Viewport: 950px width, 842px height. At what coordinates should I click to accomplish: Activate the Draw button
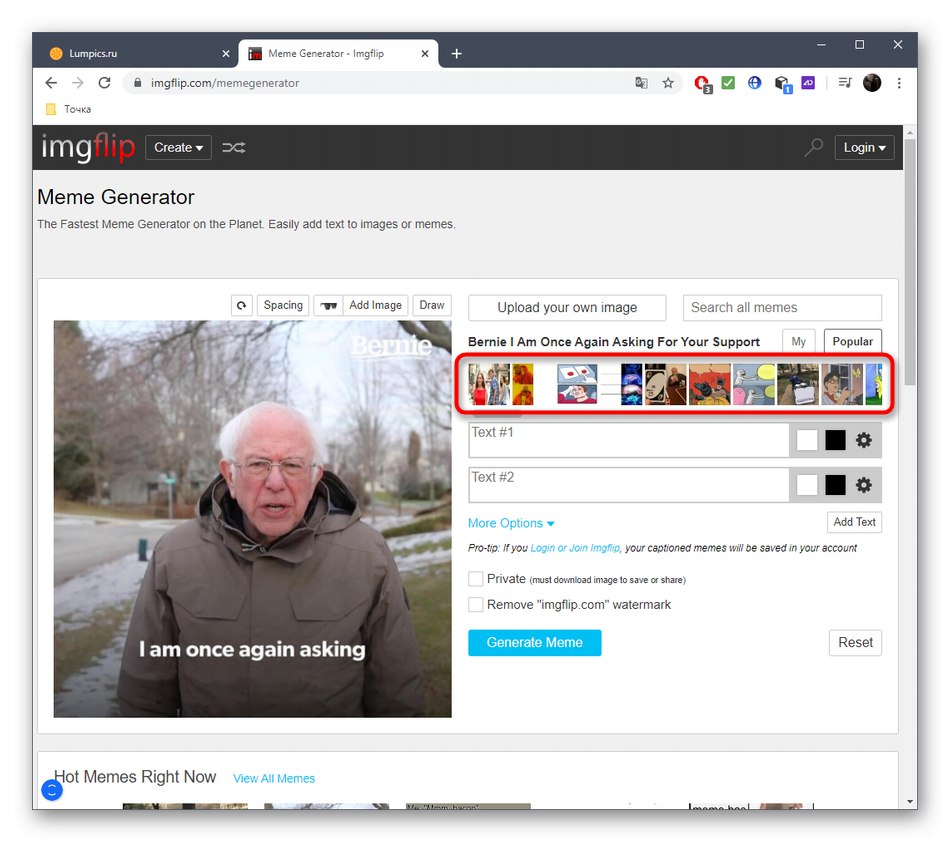pos(432,305)
